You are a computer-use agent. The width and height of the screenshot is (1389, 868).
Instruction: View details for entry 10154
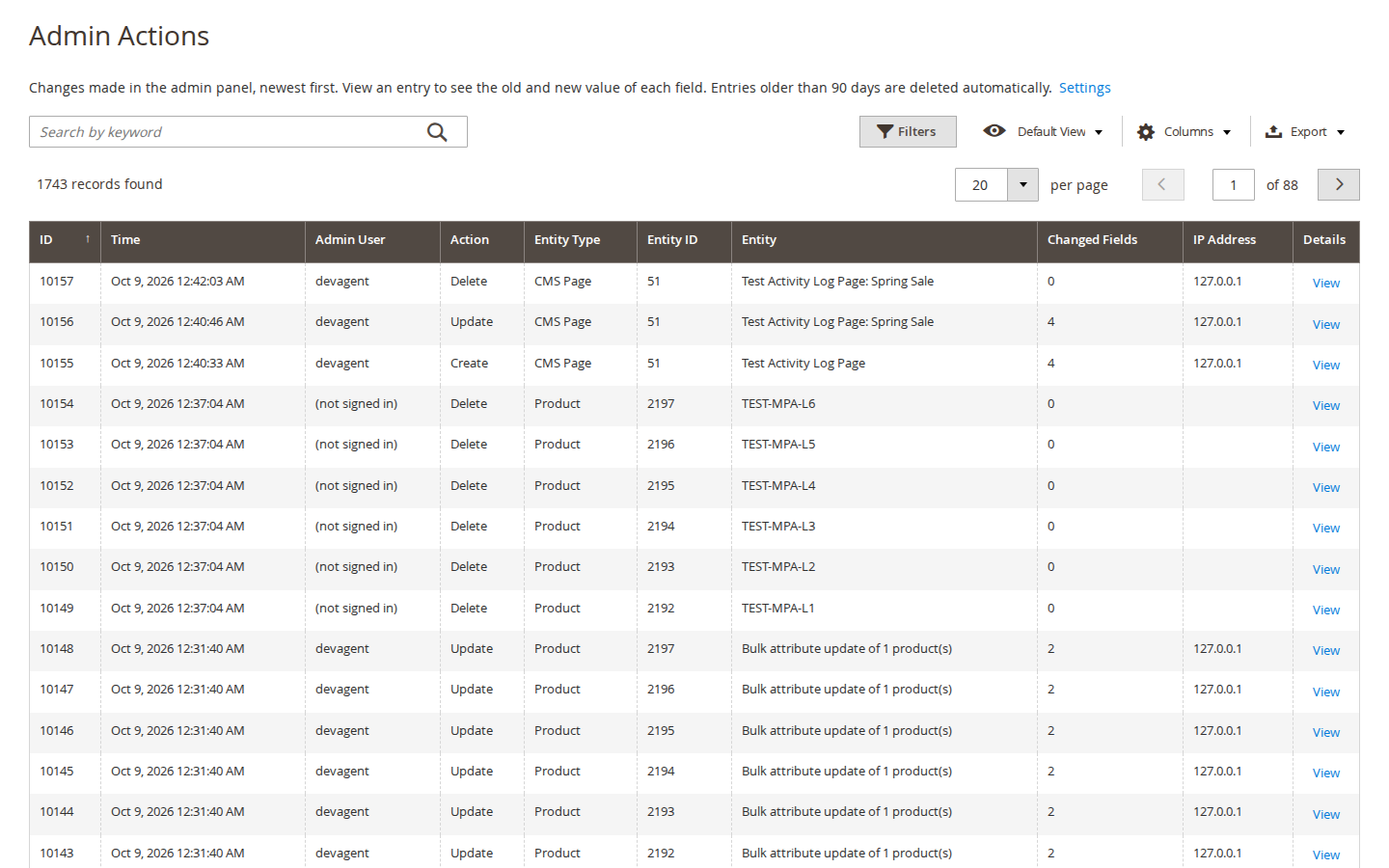pyautogui.click(x=1326, y=406)
